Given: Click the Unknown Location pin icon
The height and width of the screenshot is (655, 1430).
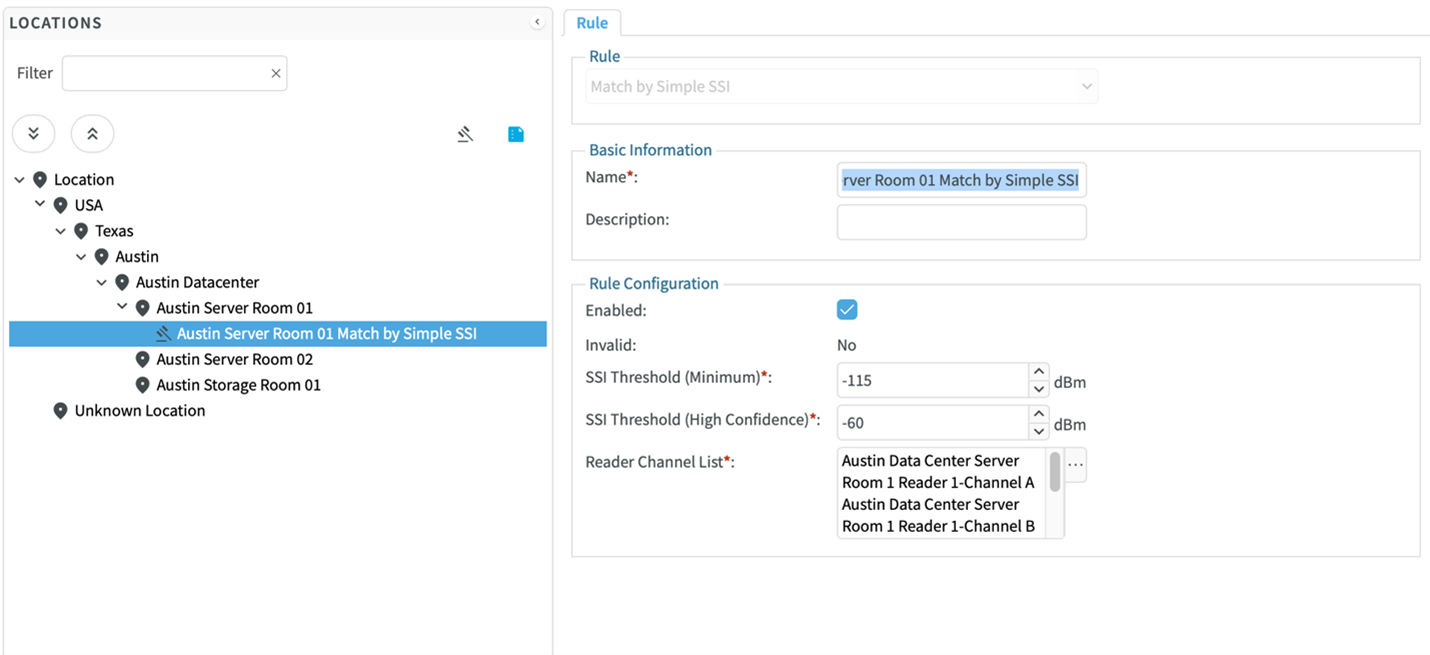Looking at the screenshot, I should tap(60, 411).
